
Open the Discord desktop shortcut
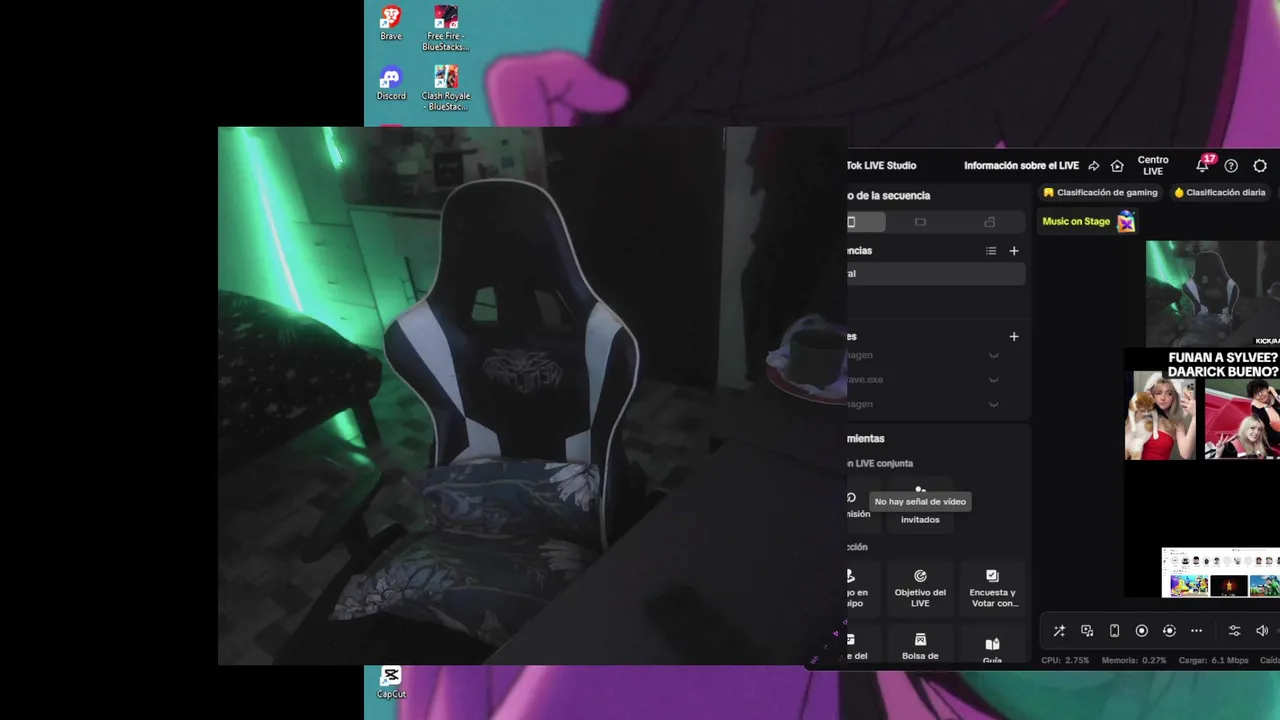click(x=391, y=84)
